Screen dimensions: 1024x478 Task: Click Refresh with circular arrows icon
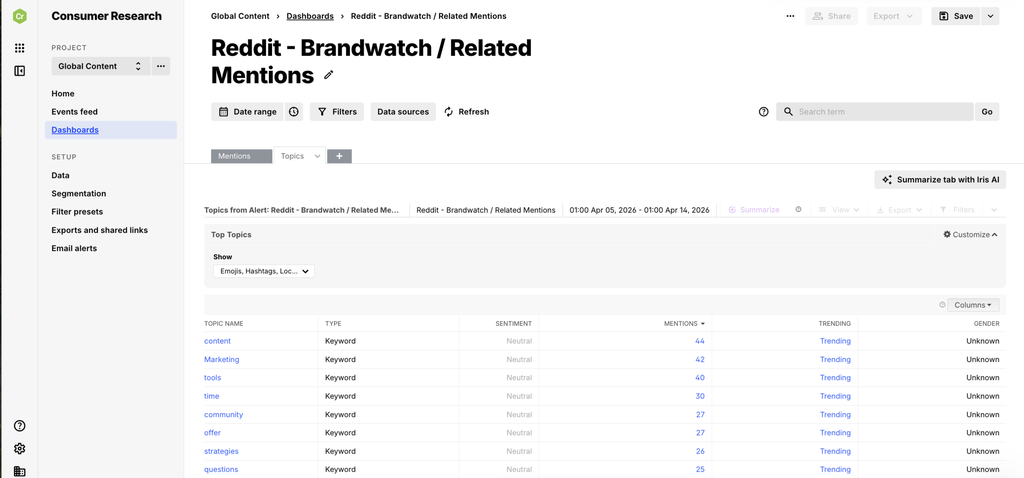coord(466,112)
